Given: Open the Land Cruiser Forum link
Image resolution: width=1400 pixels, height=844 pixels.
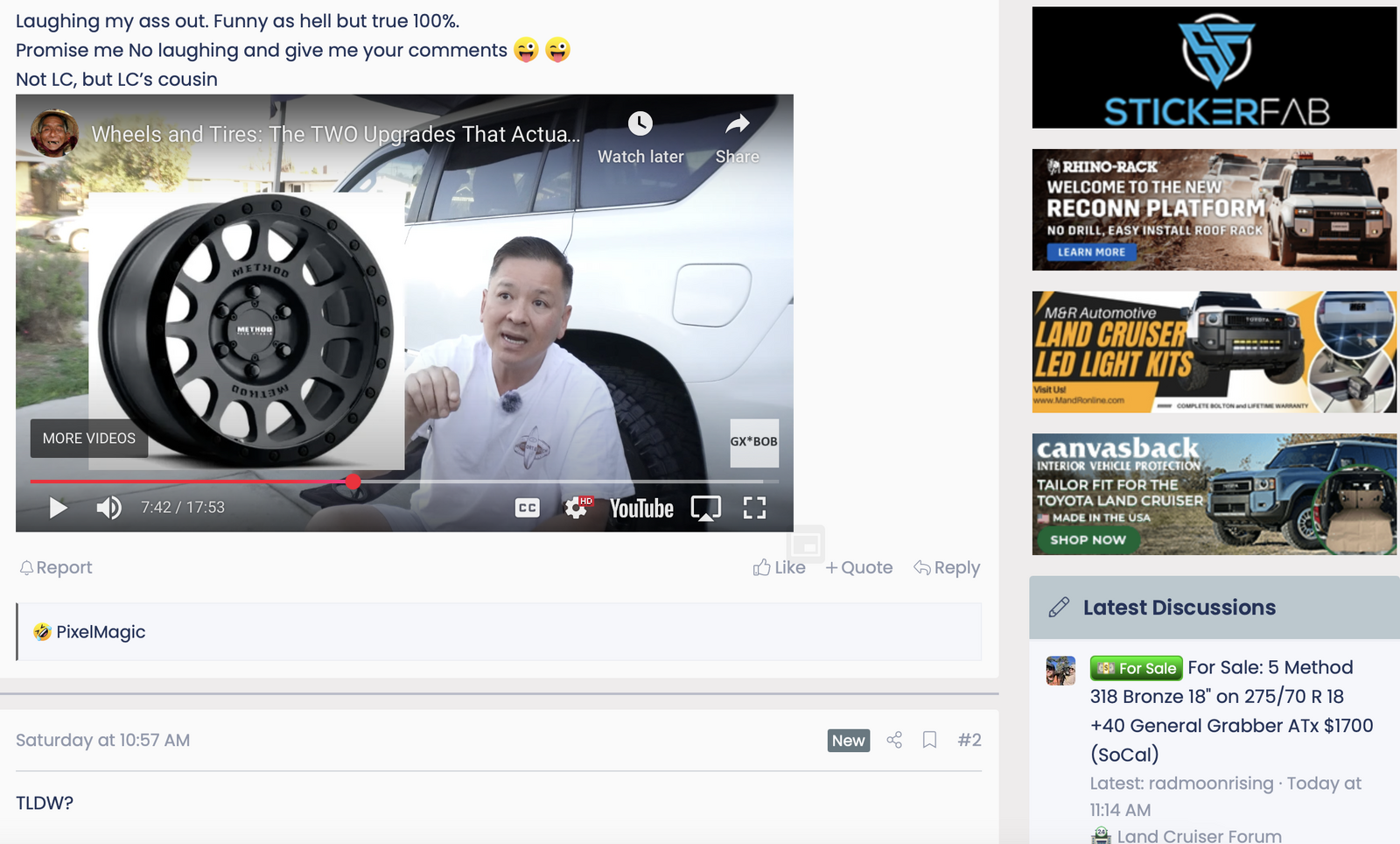Looking at the screenshot, I should click(x=1199, y=836).
